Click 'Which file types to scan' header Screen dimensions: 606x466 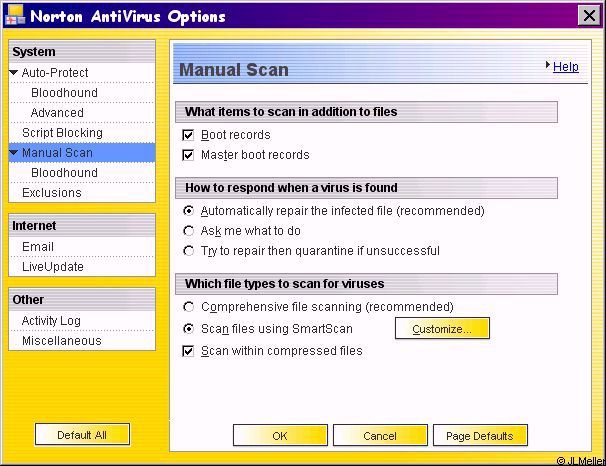pos(366,284)
